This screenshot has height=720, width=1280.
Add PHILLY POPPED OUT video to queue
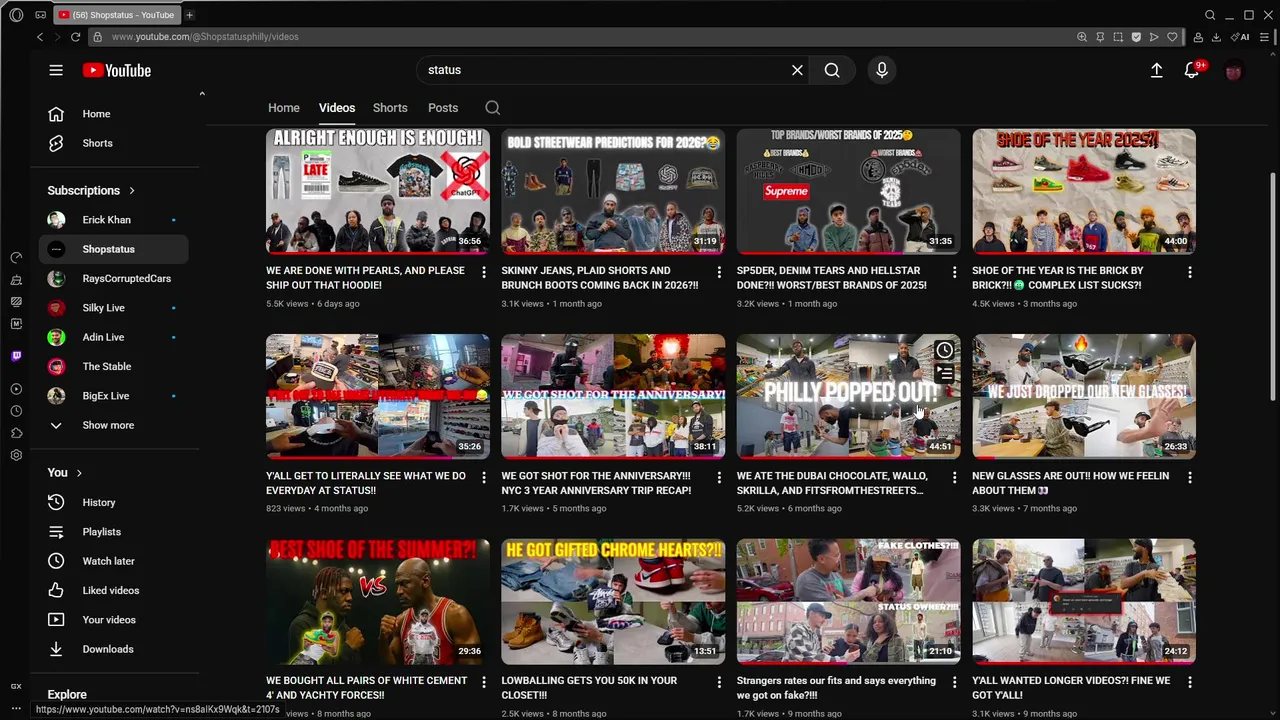click(x=944, y=374)
